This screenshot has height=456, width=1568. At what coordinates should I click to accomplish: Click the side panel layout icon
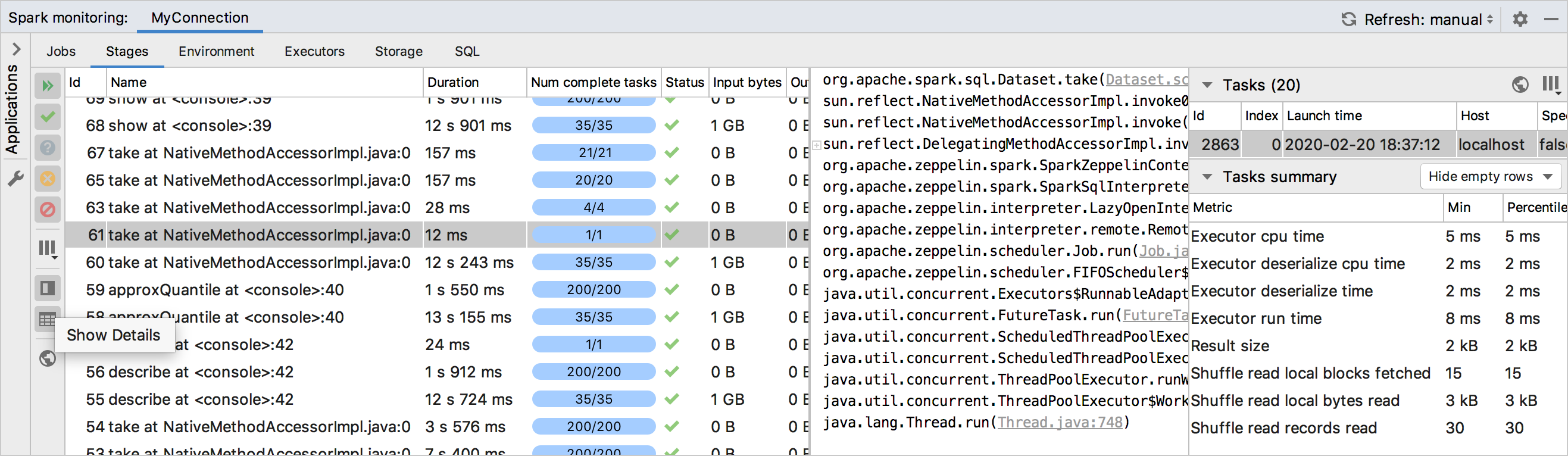pyautogui.click(x=48, y=288)
